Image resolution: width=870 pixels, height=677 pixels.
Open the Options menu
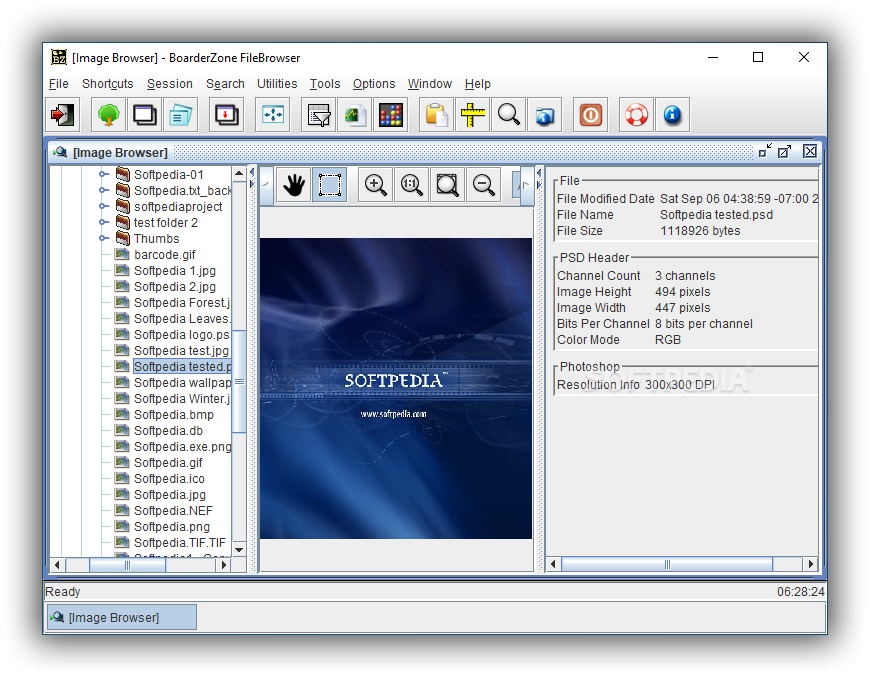tap(374, 84)
